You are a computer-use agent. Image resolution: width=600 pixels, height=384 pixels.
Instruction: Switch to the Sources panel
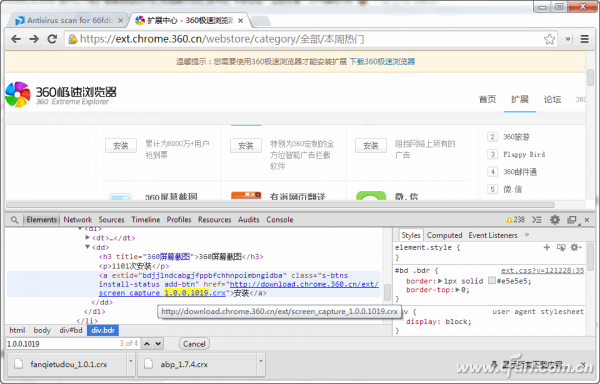(x=111, y=220)
